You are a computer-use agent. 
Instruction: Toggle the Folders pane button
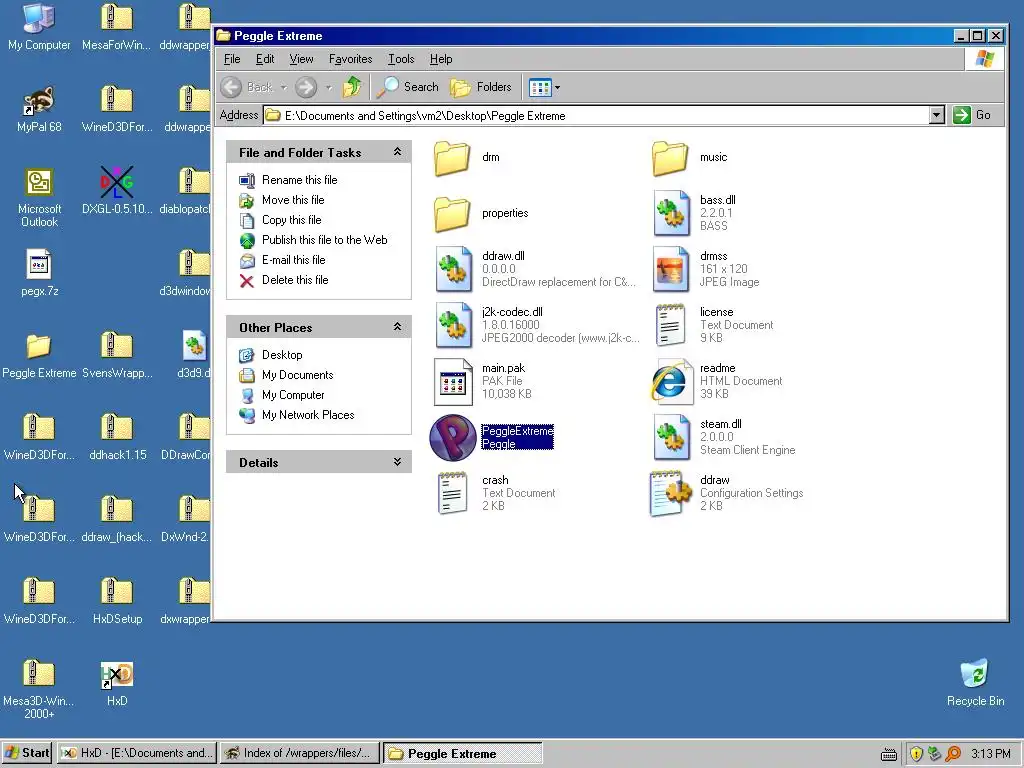(481, 87)
